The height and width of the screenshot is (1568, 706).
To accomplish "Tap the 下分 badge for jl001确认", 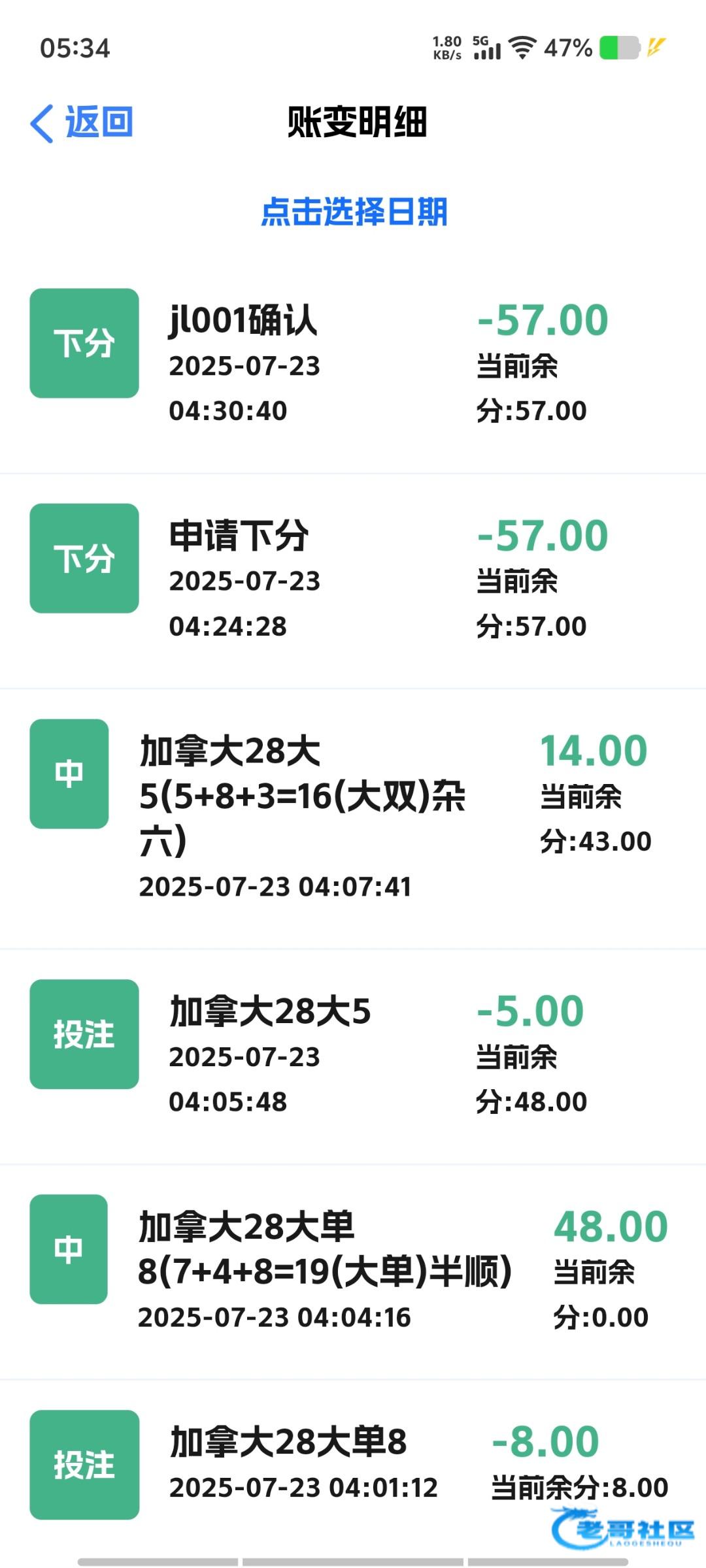I will coord(84,343).
